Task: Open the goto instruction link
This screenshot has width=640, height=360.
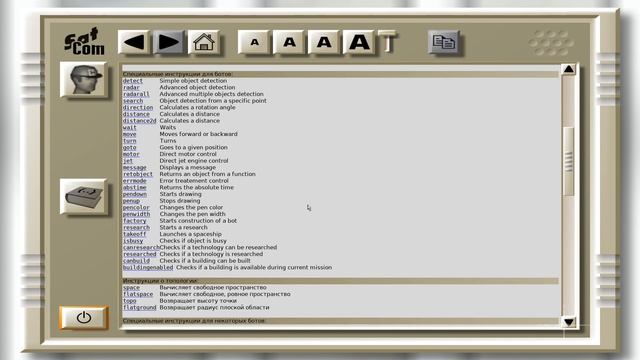Action: 129,147
